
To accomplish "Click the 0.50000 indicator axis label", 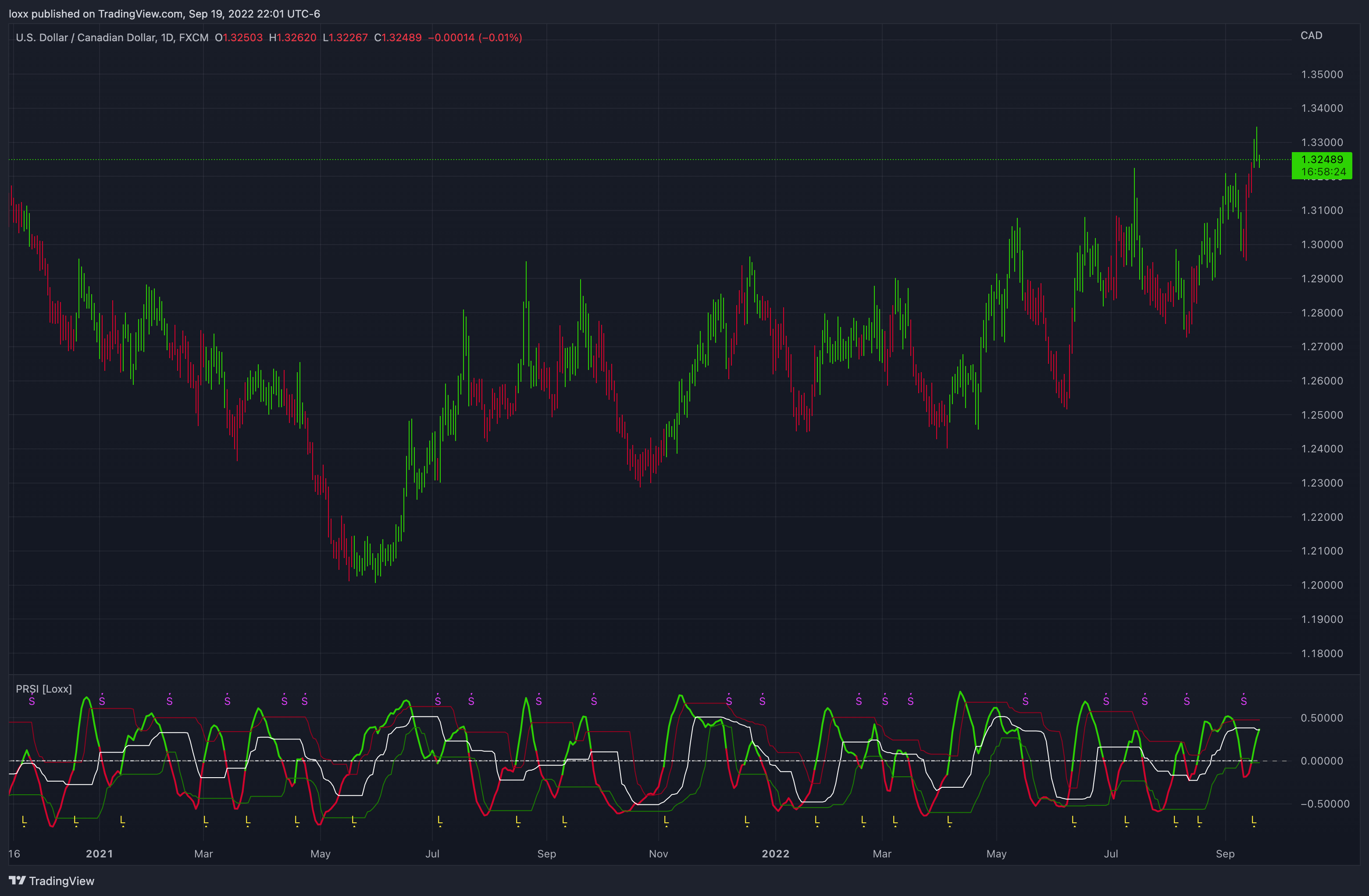I will point(1323,718).
